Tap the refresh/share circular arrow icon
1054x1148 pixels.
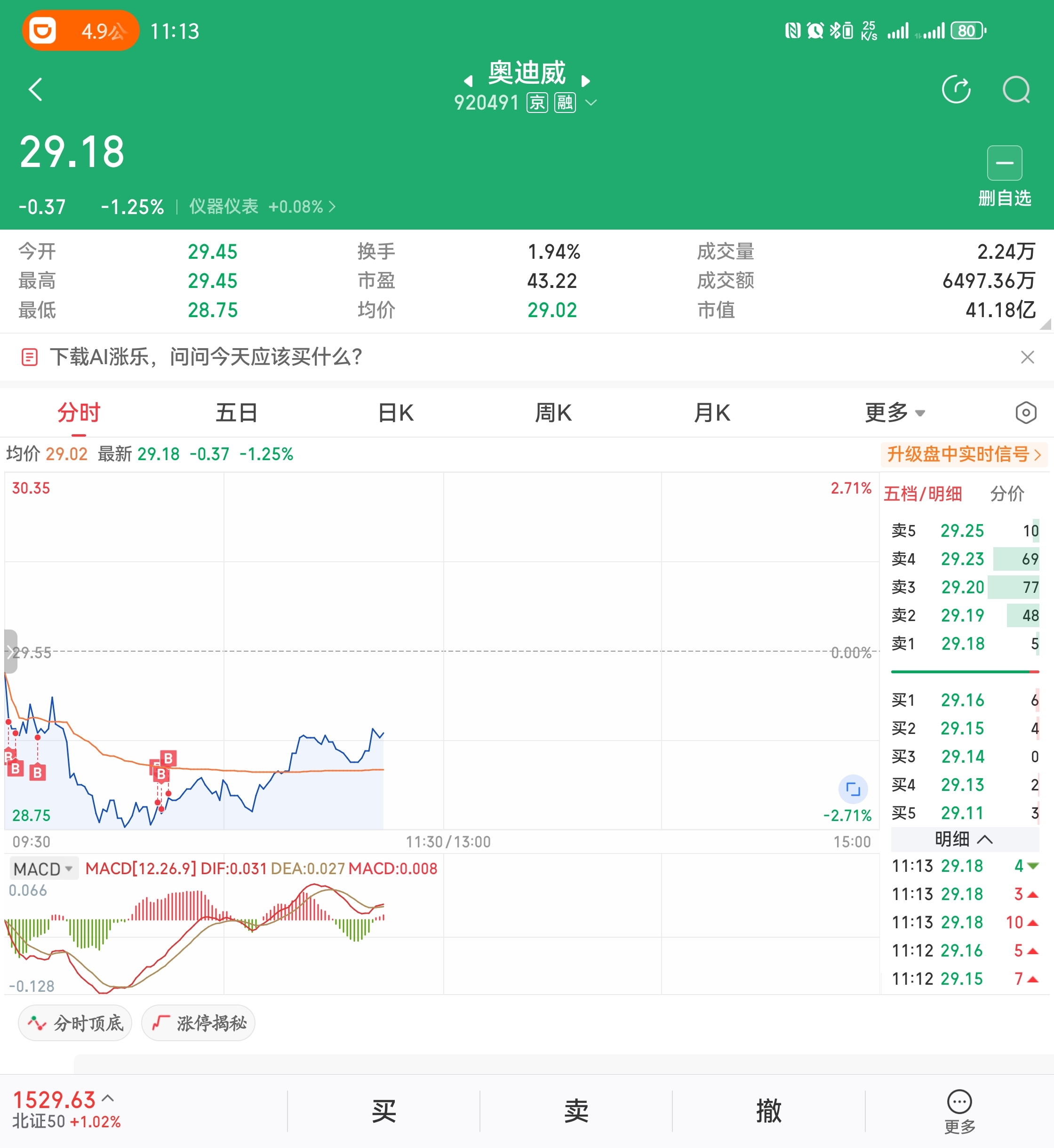tap(956, 89)
